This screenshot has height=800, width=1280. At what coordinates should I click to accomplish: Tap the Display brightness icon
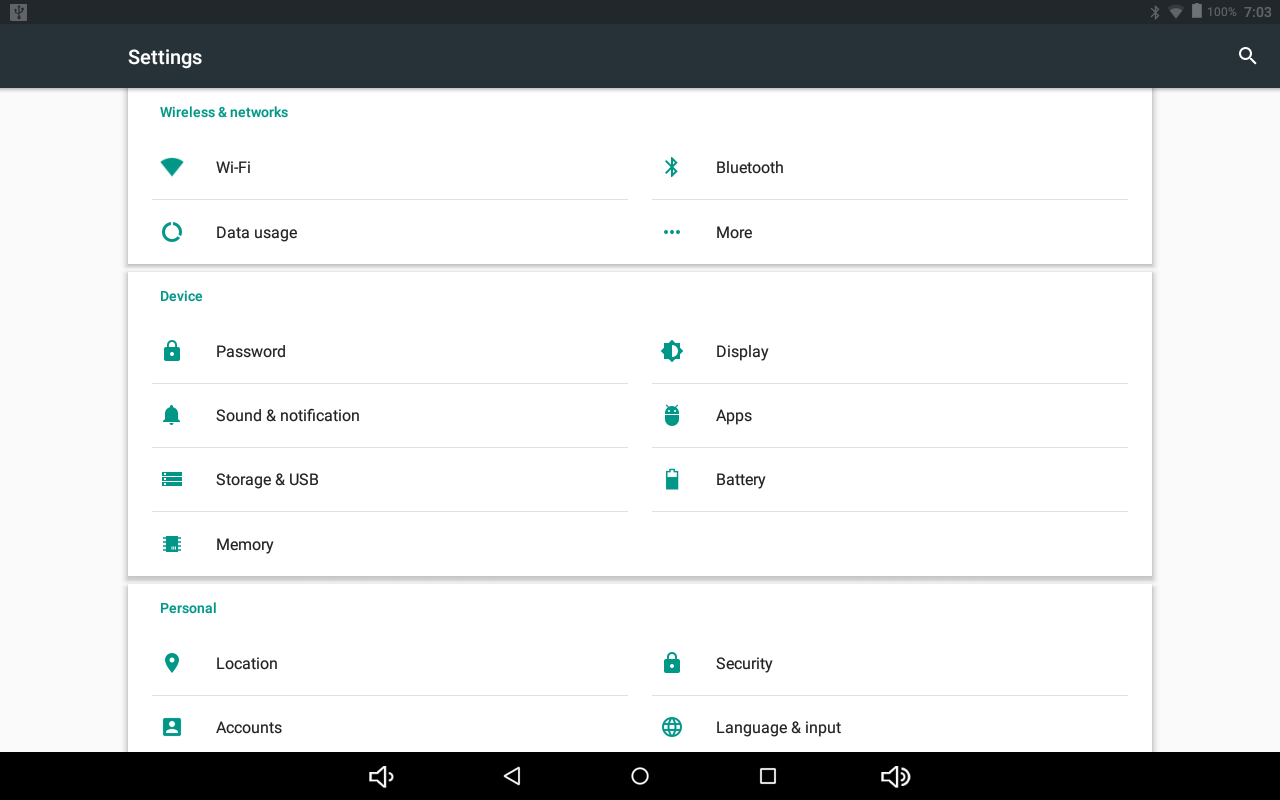pos(672,351)
